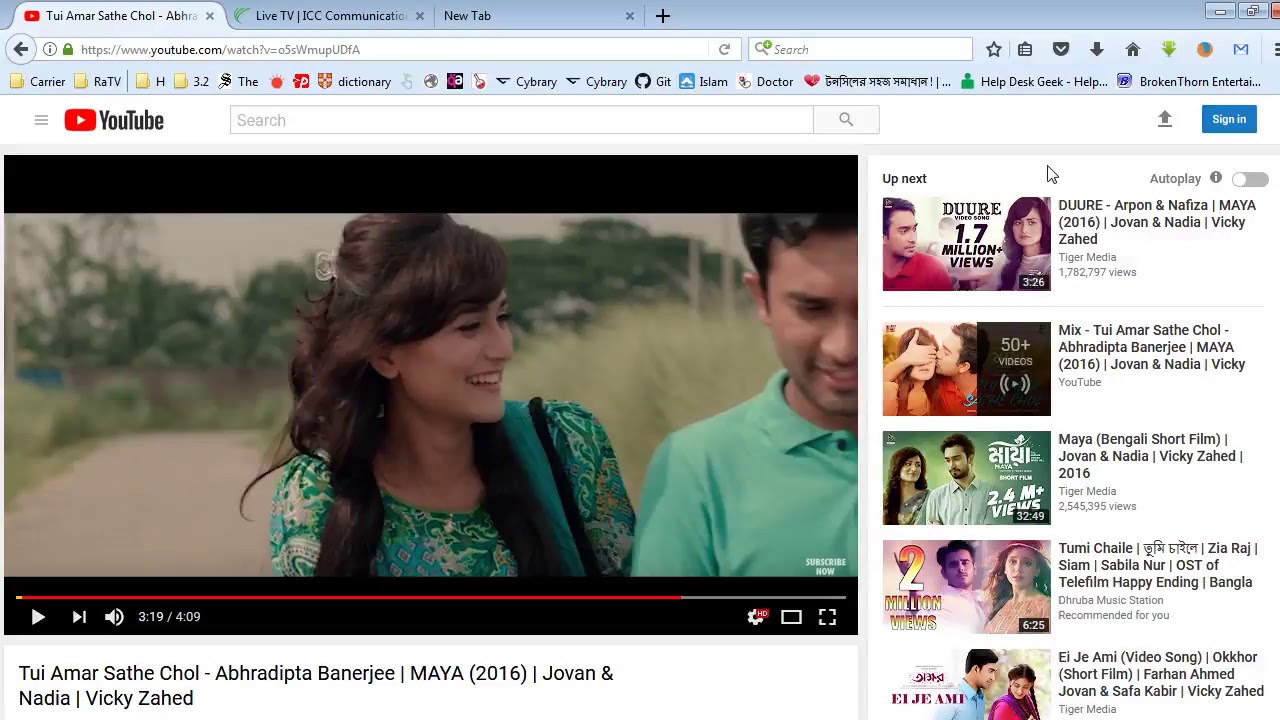Go to home page with Home icon
The width and height of the screenshot is (1280, 720).
[1133, 49]
